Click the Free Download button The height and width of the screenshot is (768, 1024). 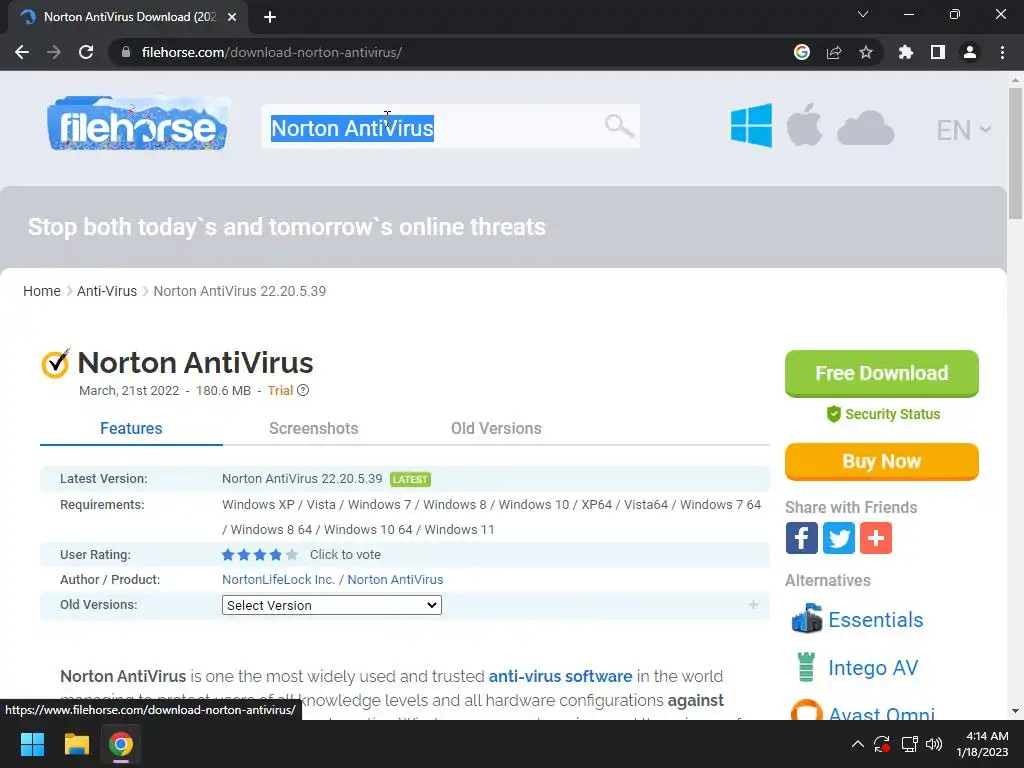click(882, 374)
